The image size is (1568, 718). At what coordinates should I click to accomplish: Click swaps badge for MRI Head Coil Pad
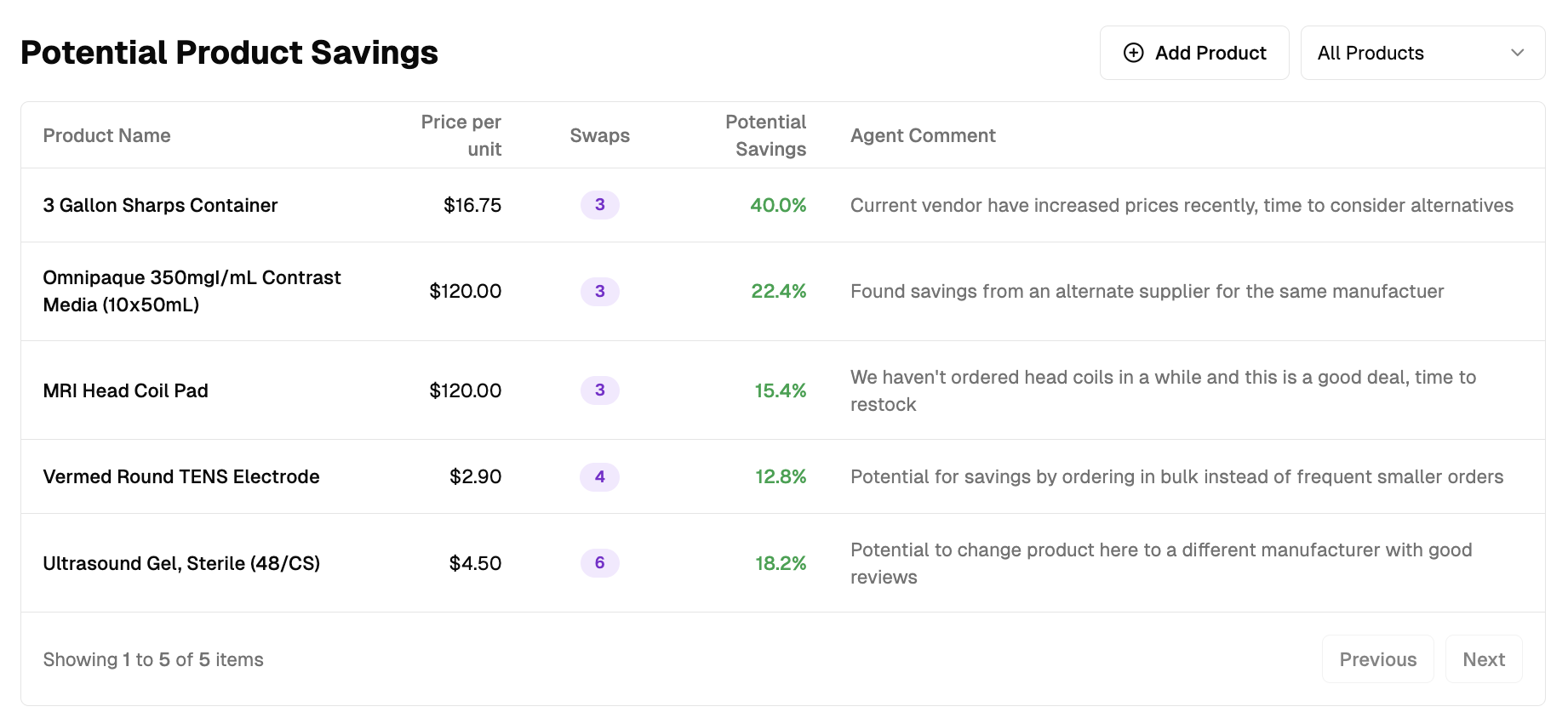click(599, 390)
